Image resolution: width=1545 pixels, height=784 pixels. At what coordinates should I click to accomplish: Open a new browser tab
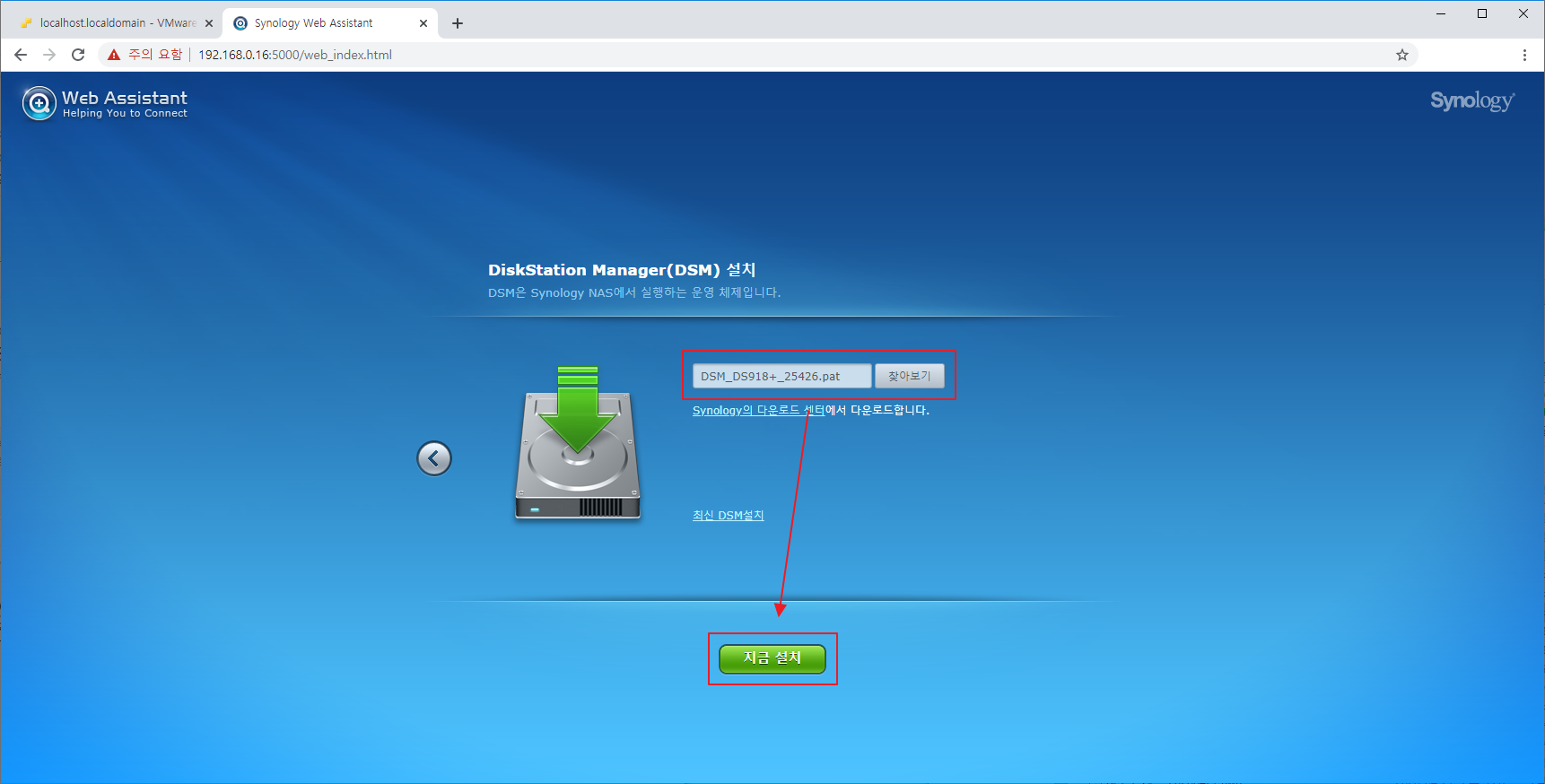(x=458, y=23)
